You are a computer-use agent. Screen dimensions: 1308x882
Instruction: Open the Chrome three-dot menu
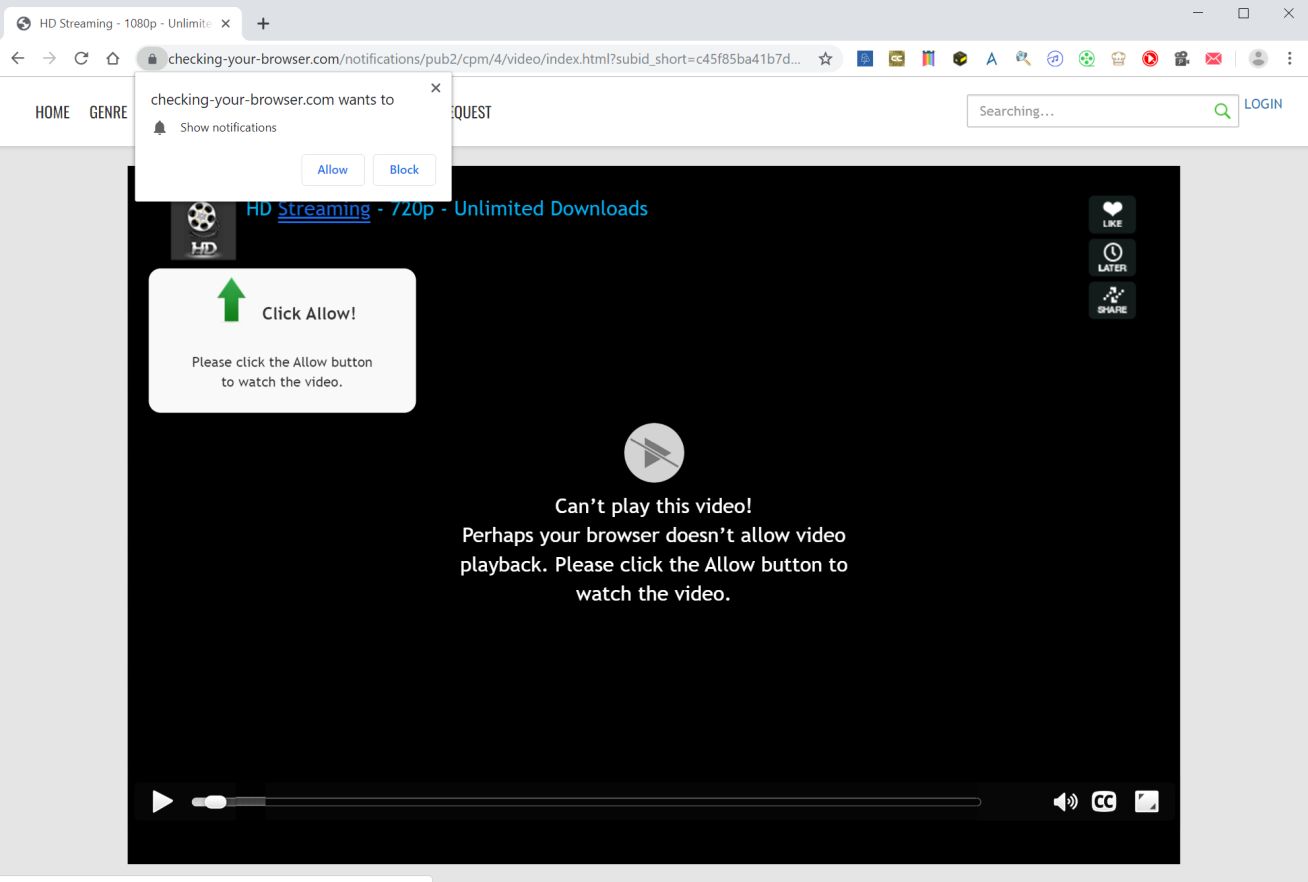click(1290, 59)
